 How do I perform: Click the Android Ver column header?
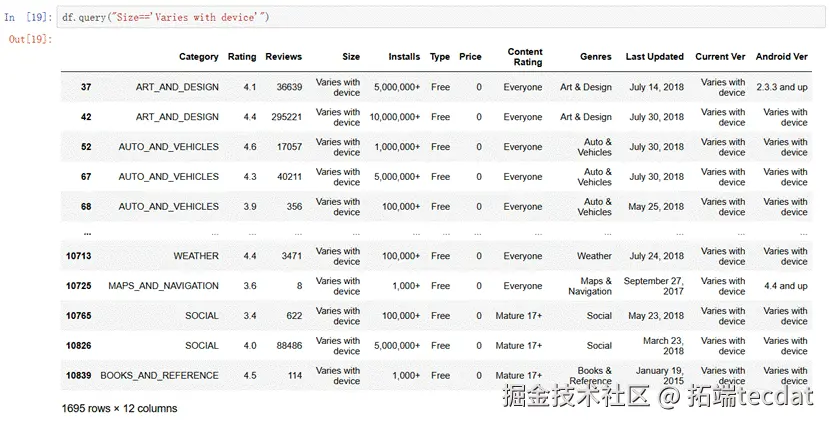pos(781,57)
